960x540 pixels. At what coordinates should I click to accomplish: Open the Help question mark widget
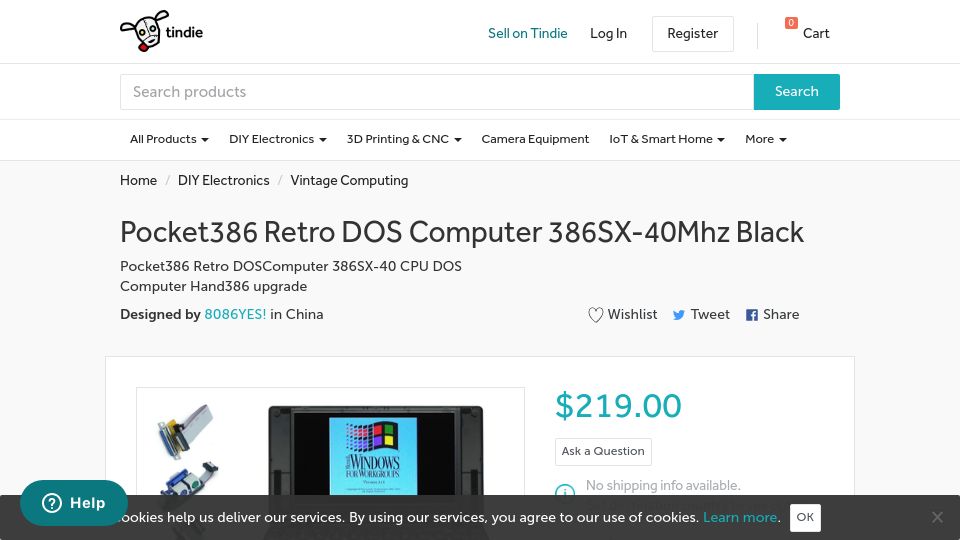click(73, 503)
